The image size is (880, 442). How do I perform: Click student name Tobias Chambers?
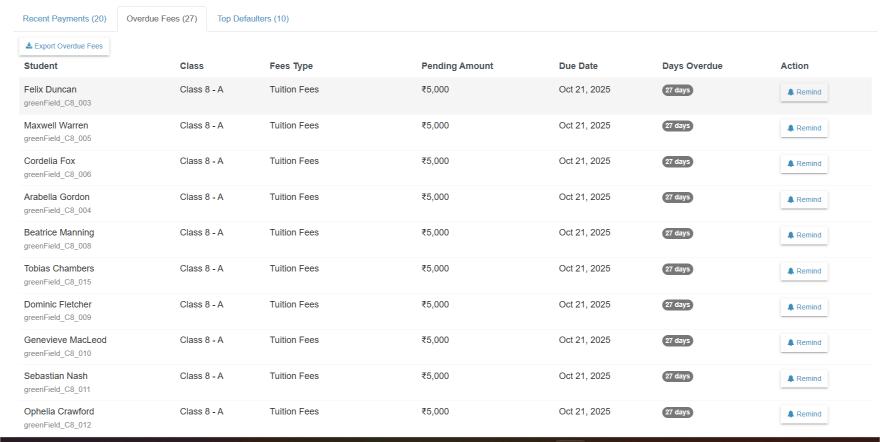pos(59,268)
